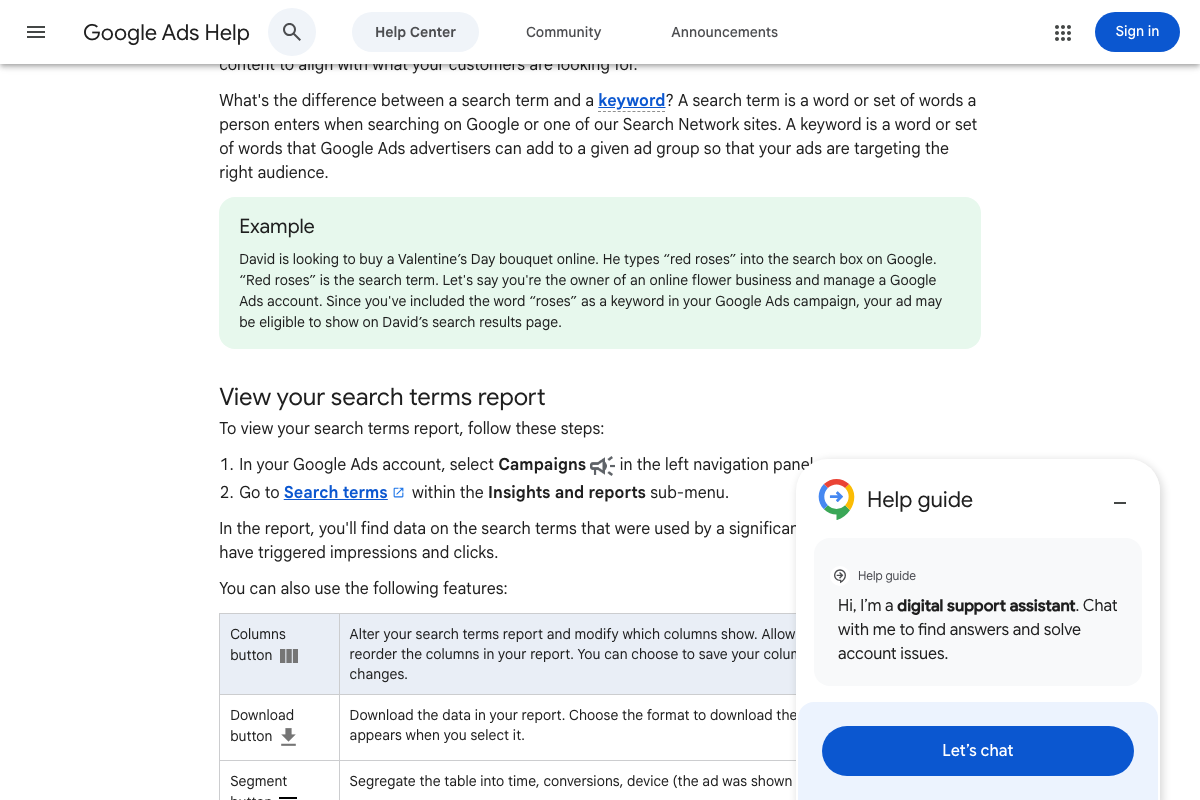Click the 'Segment' table cell
Screen dimensions: 1200x800
pos(279,781)
